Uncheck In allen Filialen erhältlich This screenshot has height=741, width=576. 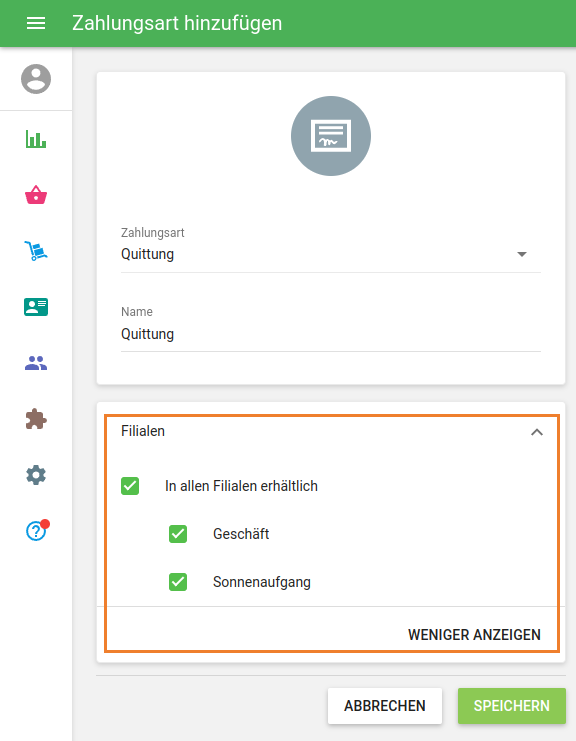pyautogui.click(x=130, y=486)
